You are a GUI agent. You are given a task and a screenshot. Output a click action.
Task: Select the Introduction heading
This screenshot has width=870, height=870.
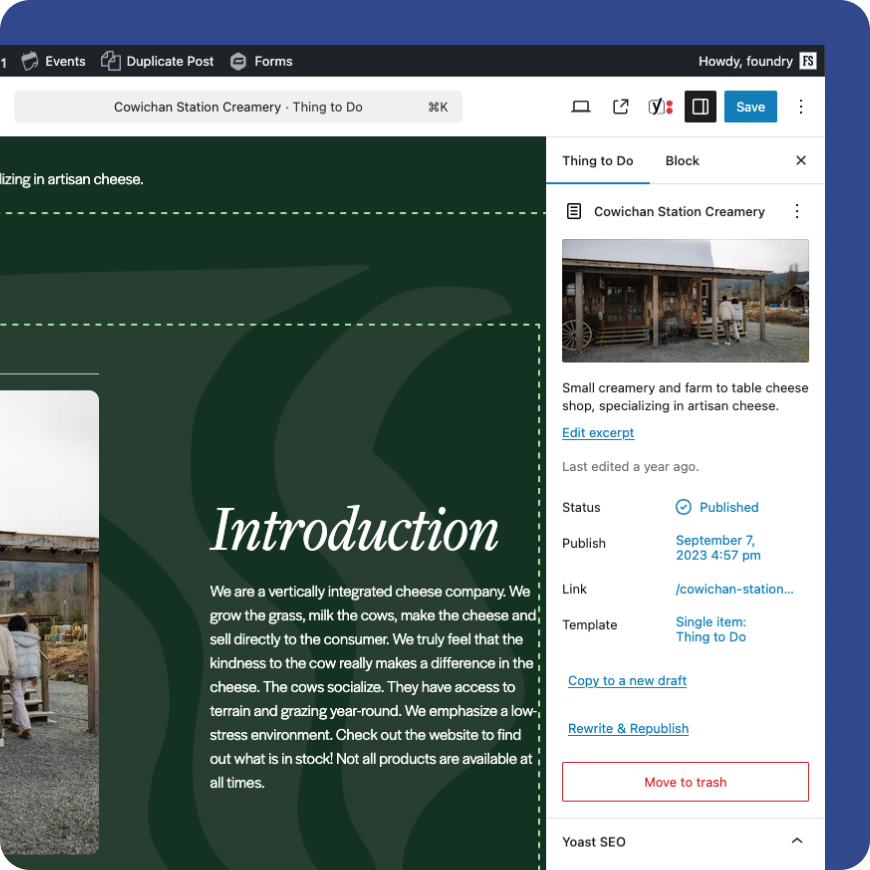coord(354,530)
